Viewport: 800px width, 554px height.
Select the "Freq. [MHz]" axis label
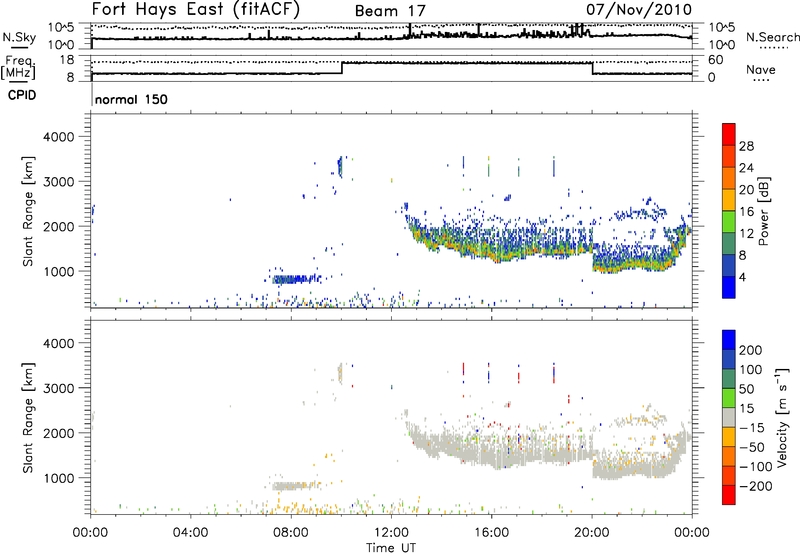click(x=20, y=68)
